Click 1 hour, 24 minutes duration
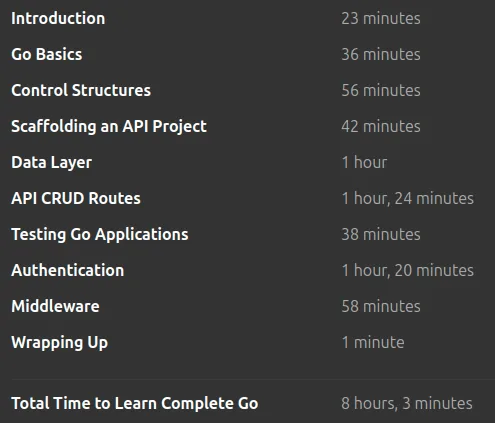The image size is (495, 423). pyautogui.click(x=408, y=198)
